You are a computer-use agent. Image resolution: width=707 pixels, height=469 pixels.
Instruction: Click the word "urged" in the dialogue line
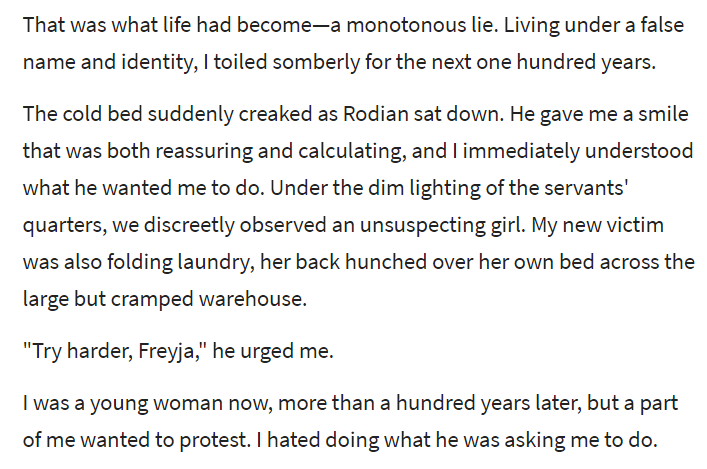[262, 351]
